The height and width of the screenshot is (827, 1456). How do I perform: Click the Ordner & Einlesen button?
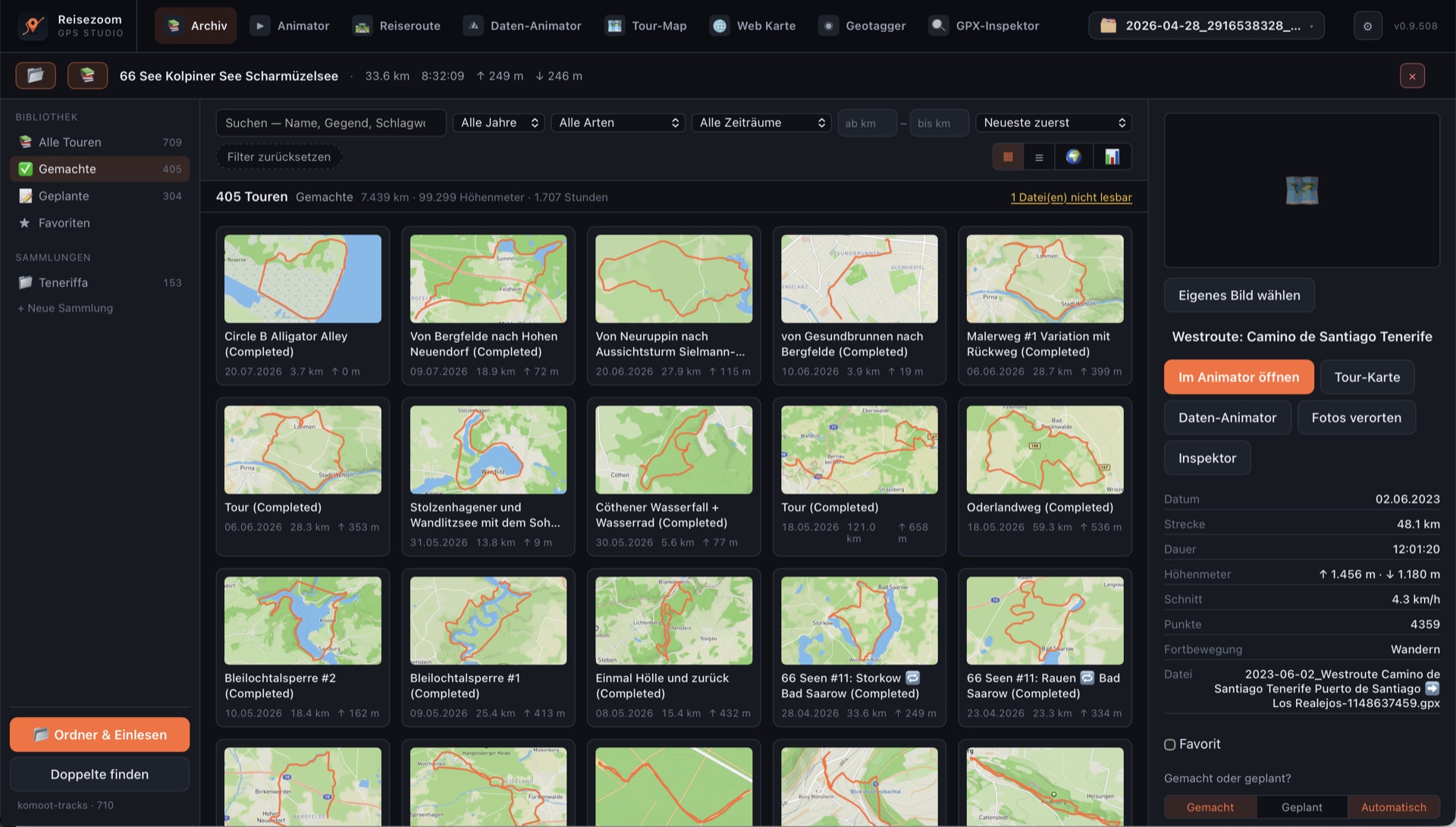99,734
